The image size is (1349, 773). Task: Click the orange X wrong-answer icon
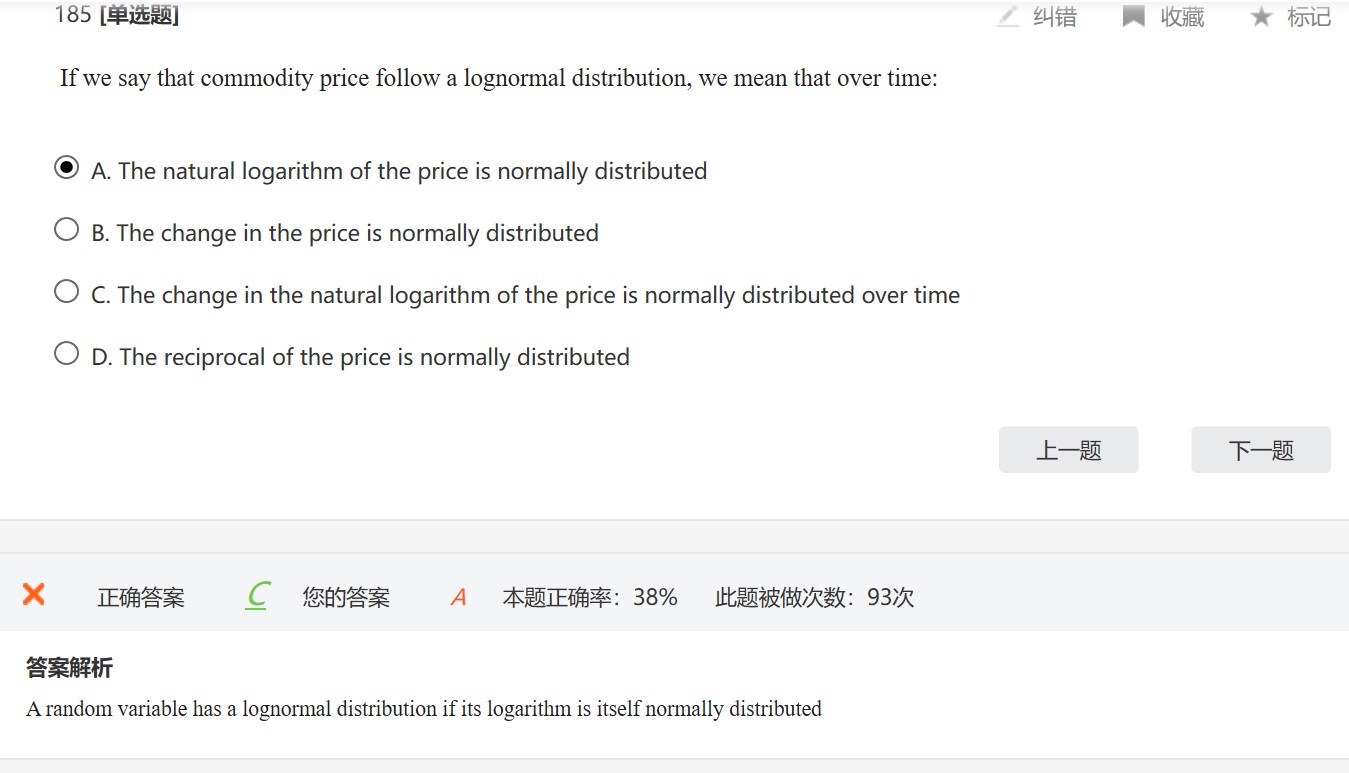pyautogui.click(x=34, y=595)
